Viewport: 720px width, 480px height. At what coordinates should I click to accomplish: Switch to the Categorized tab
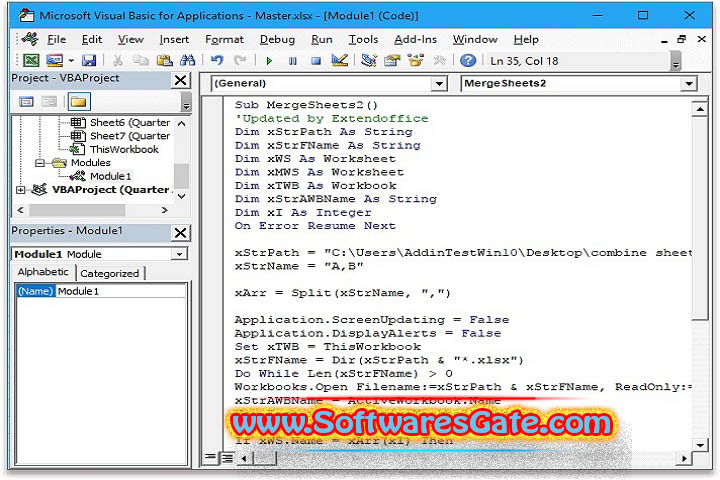[110, 273]
